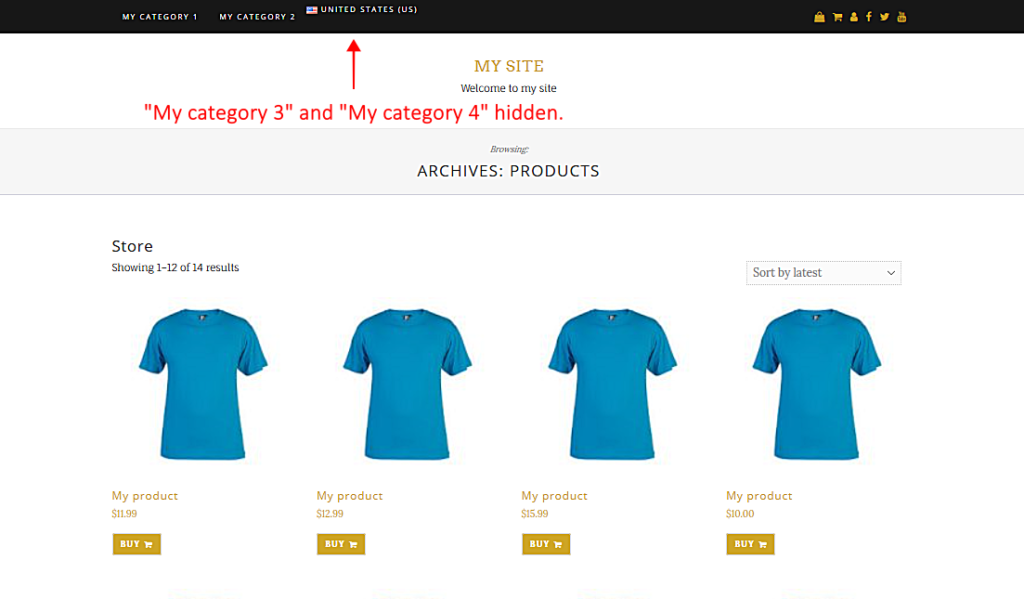The width and height of the screenshot is (1024, 599).
Task: Open the $15.99 My product link
Action: (x=554, y=495)
